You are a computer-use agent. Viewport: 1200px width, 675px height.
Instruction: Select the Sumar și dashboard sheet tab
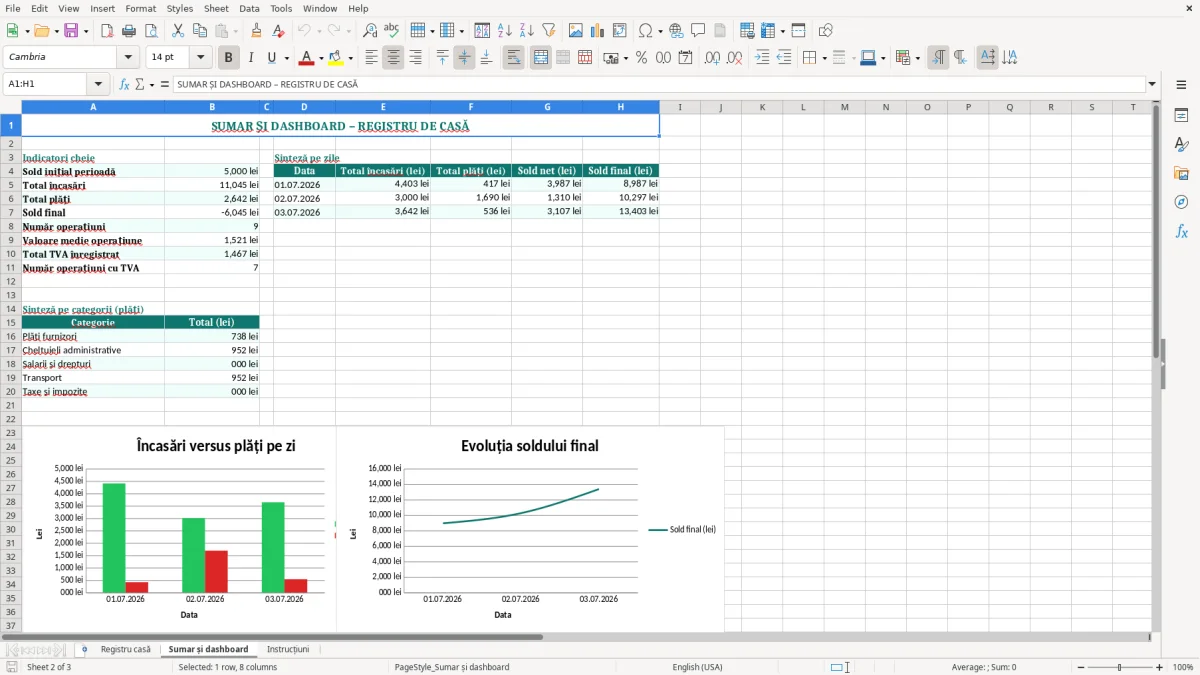click(208, 649)
